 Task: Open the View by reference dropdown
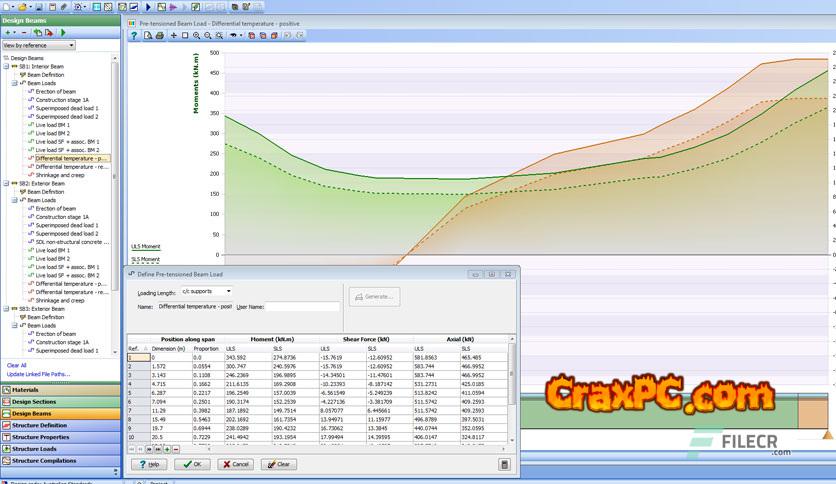pyautogui.click(x=39, y=45)
